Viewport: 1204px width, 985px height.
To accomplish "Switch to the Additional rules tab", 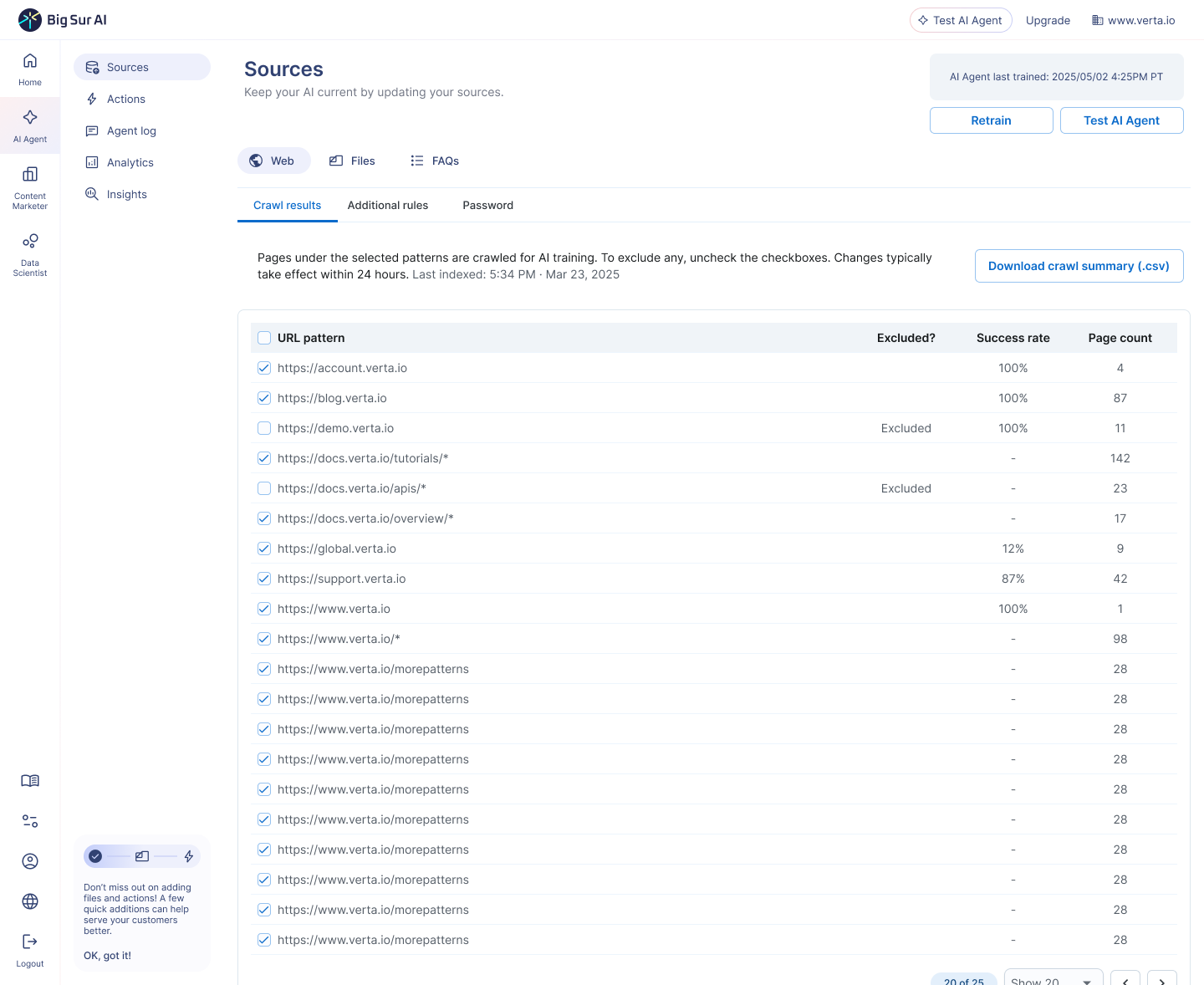I will click(388, 206).
